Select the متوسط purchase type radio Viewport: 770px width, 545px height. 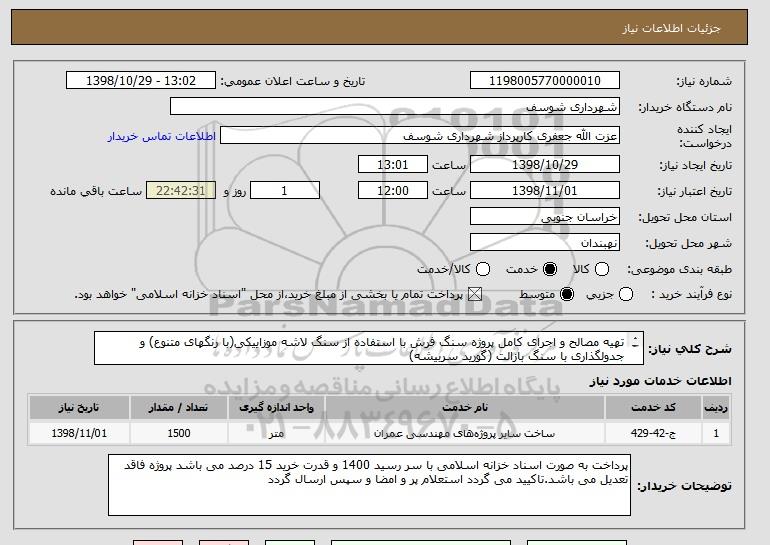click(x=567, y=294)
